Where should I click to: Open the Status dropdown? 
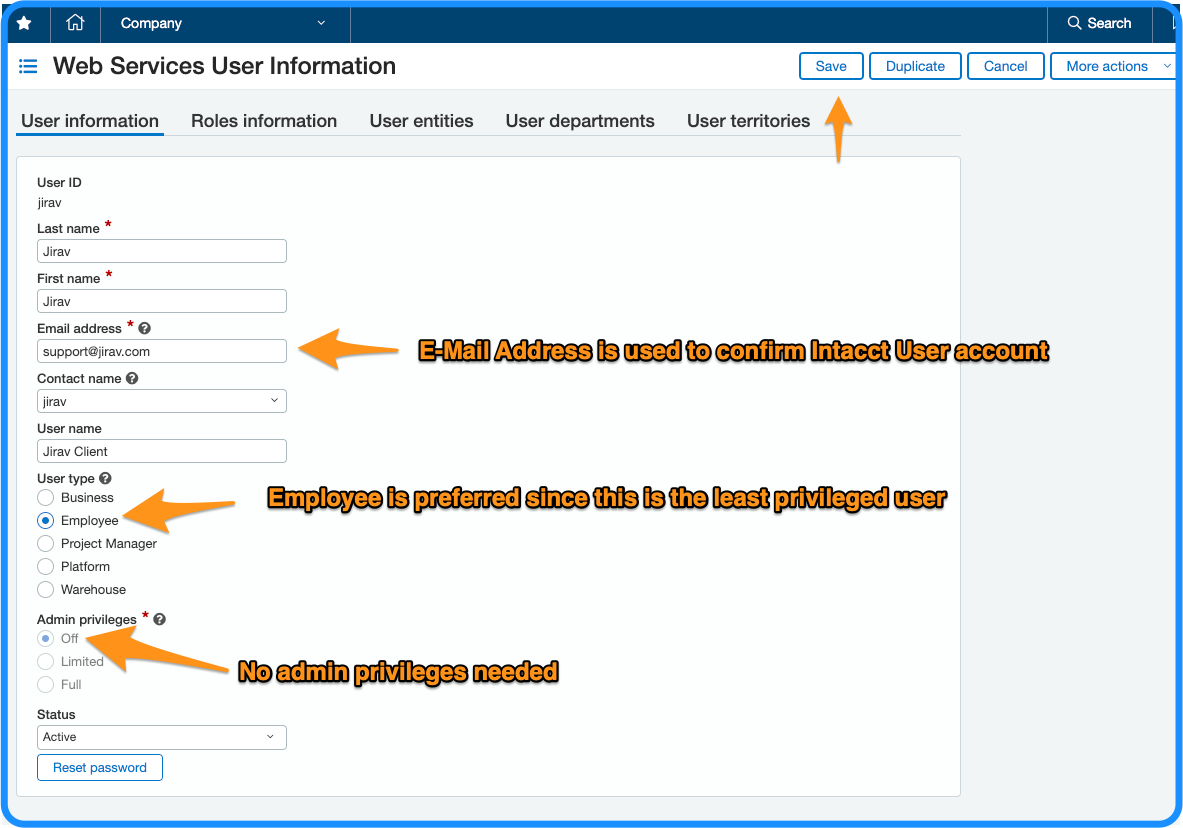click(x=161, y=737)
